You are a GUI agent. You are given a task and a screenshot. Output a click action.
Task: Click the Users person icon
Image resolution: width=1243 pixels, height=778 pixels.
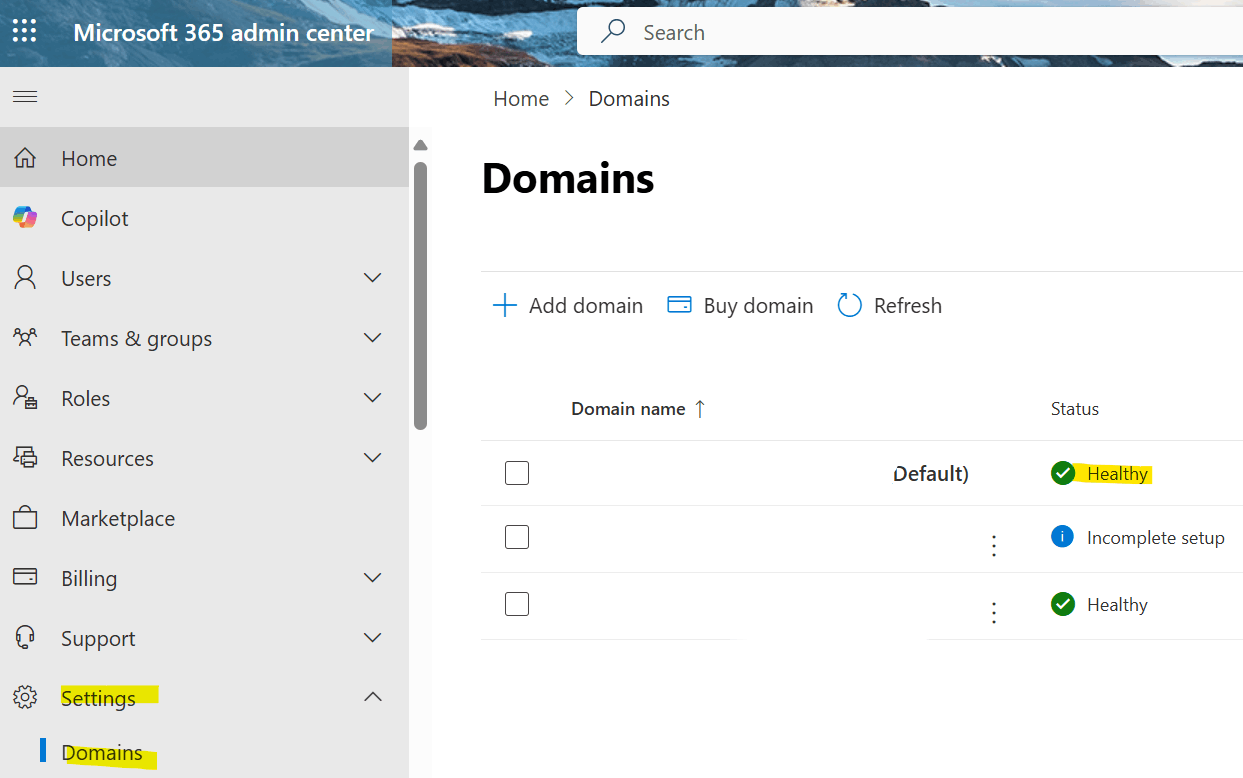pos(25,277)
